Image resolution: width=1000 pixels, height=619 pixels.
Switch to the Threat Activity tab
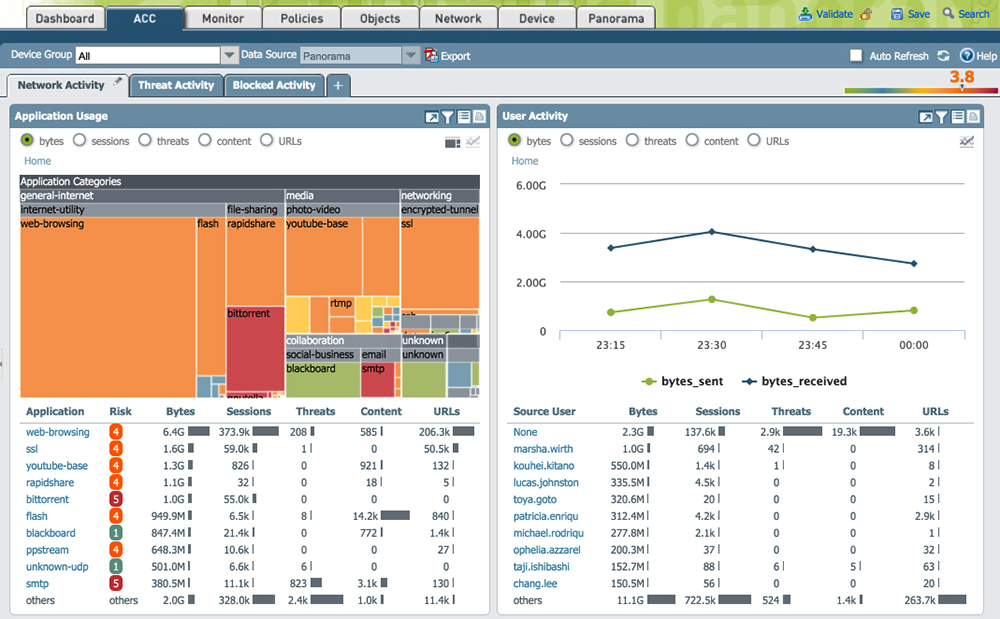(x=176, y=85)
